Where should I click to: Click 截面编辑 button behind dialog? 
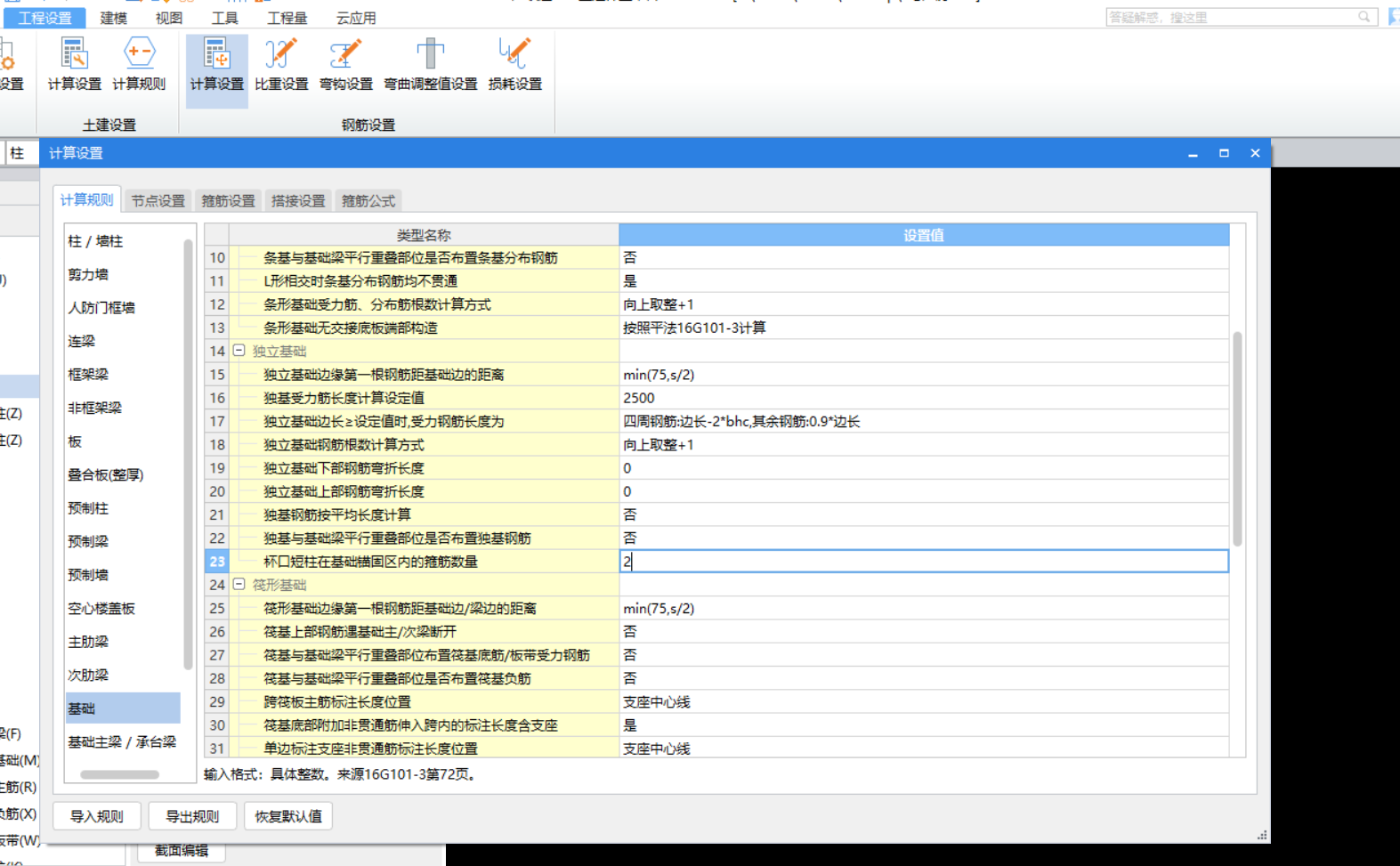click(182, 851)
